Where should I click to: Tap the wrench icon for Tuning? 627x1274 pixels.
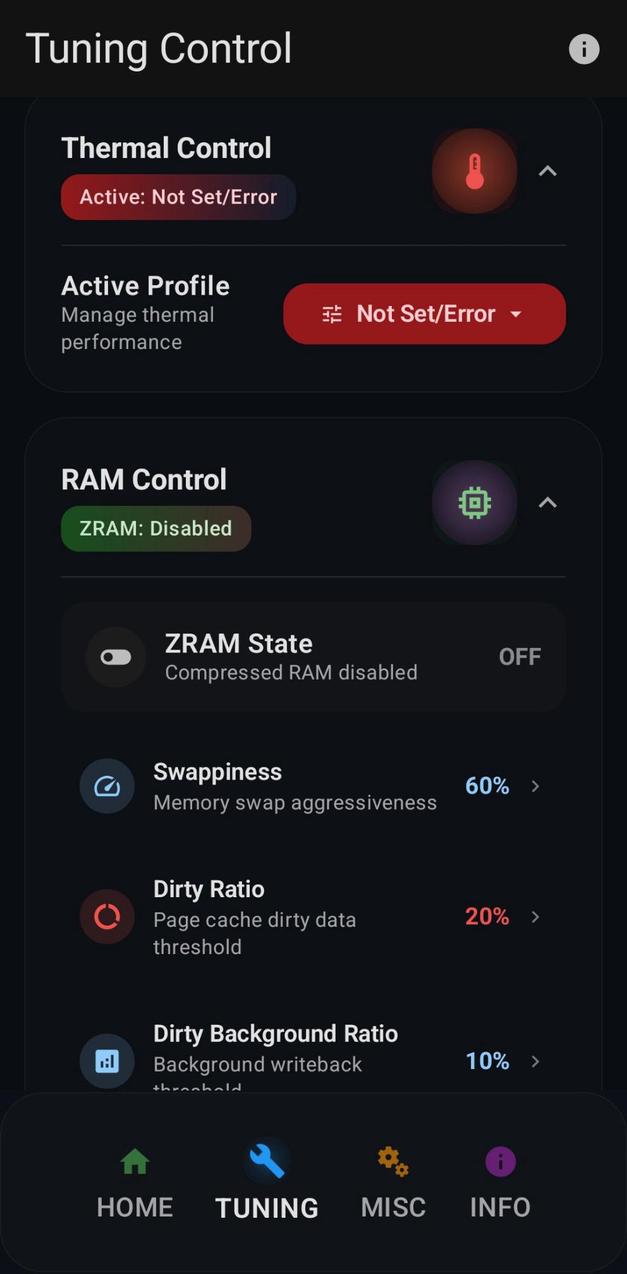(266, 1161)
